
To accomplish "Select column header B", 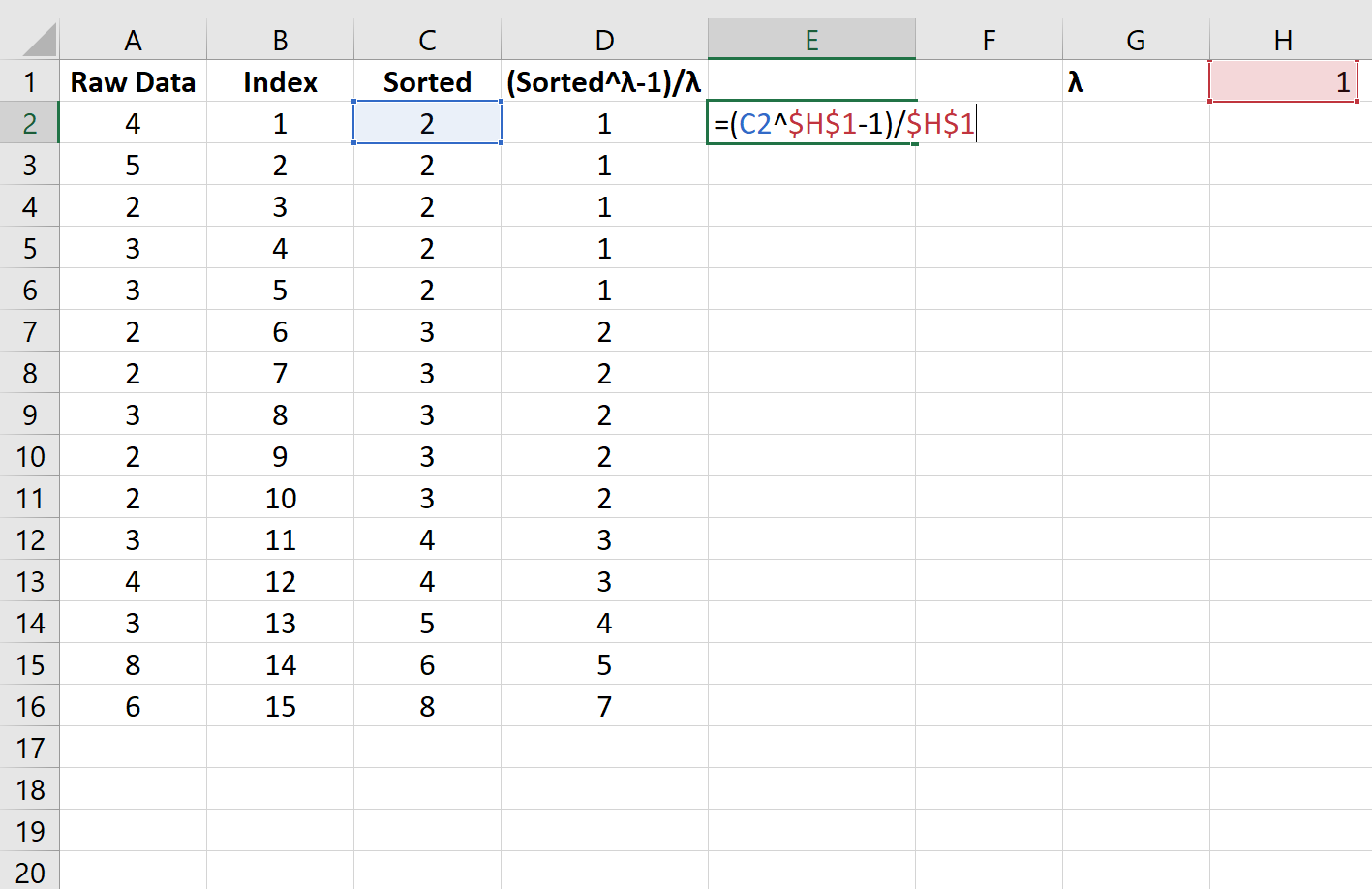I will tap(279, 40).
